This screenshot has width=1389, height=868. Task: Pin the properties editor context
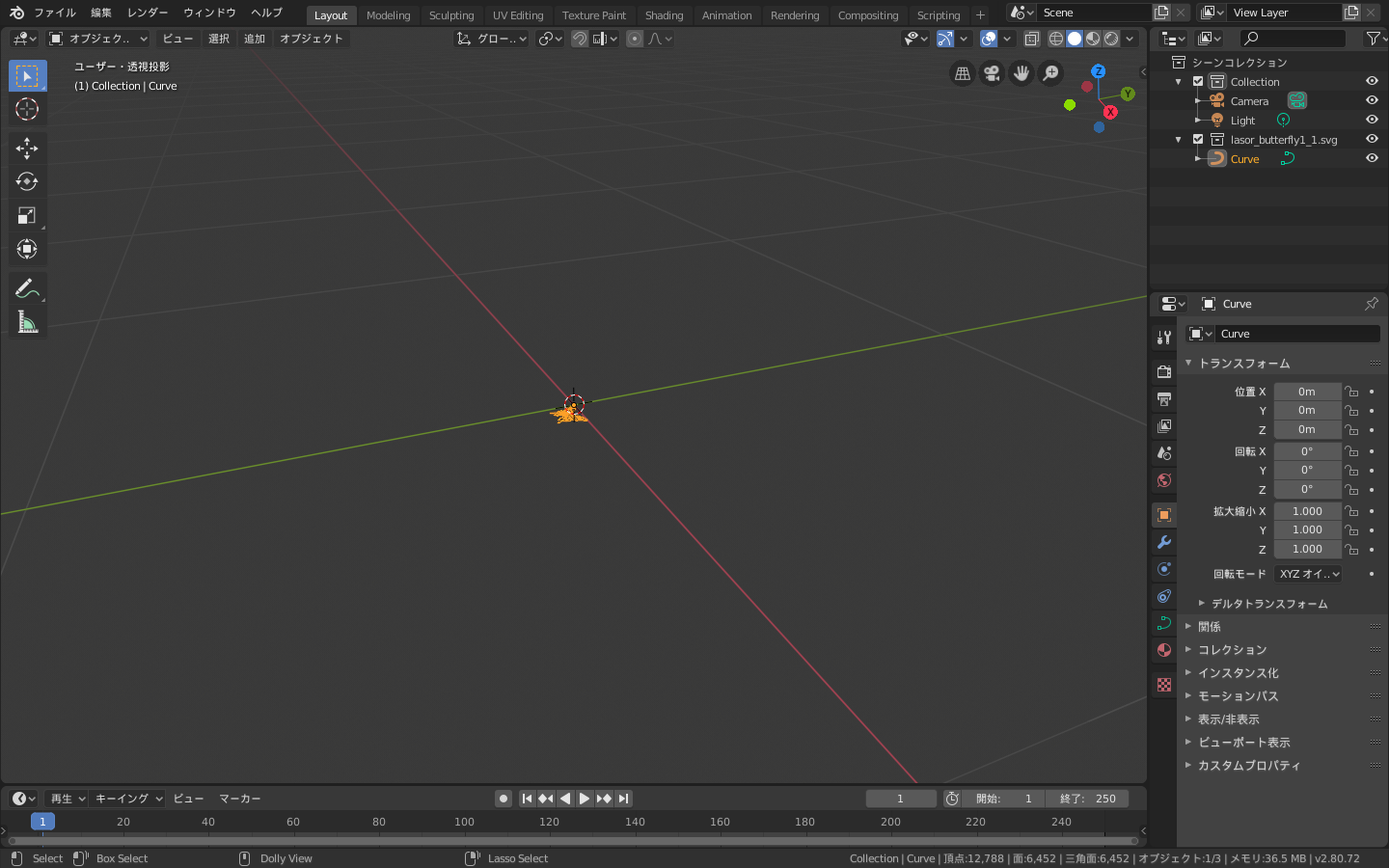tap(1371, 304)
